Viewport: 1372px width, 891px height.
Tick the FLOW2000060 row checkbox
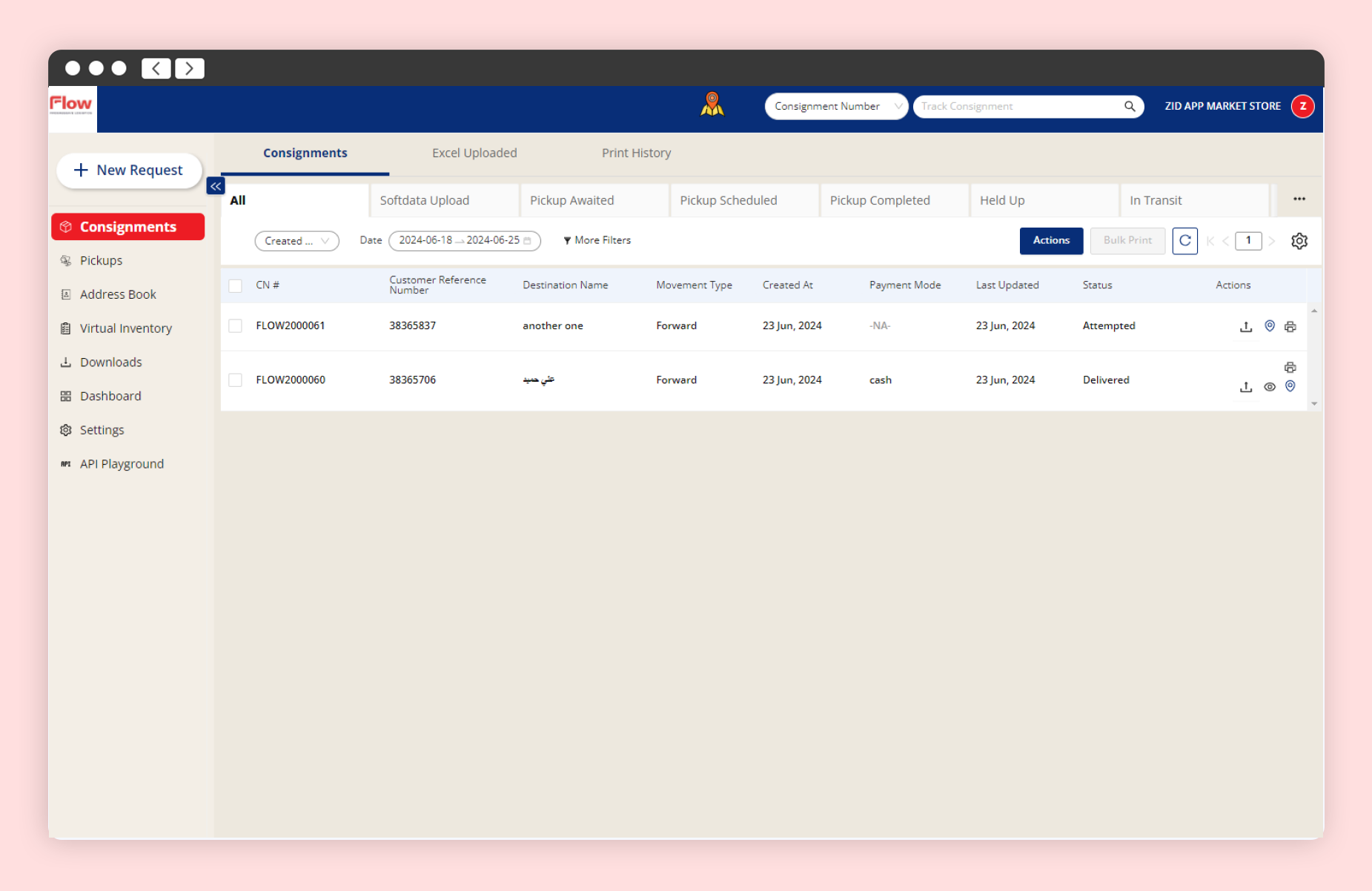(236, 380)
